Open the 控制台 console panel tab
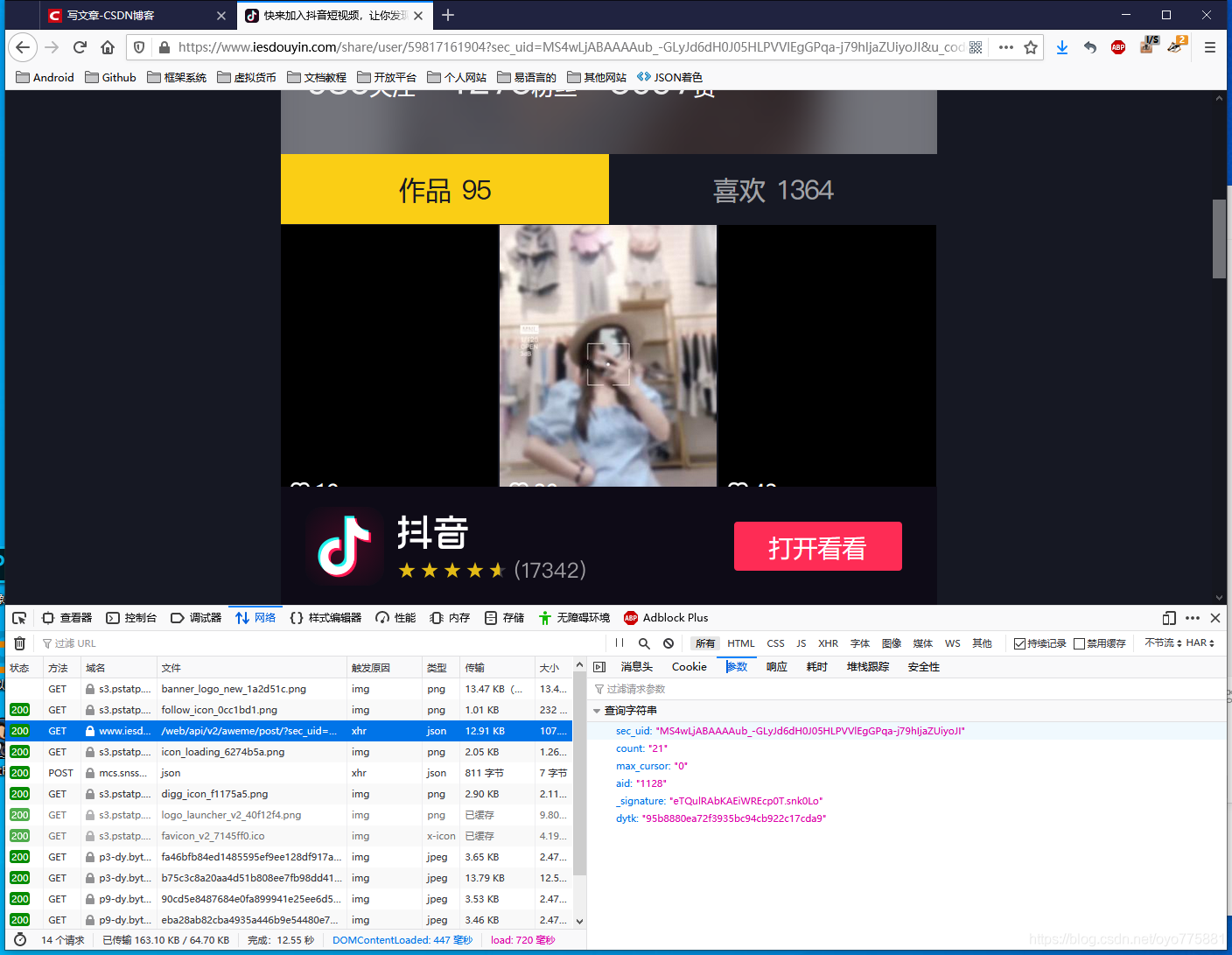The image size is (1232, 955). click(x=131, y=618)
